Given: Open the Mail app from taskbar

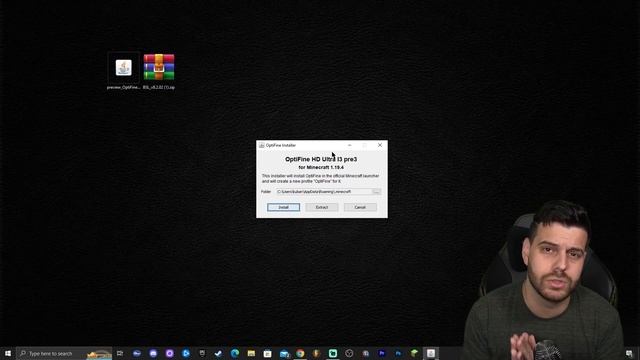Looking at the screenshot, I should (x=284, y=353).
